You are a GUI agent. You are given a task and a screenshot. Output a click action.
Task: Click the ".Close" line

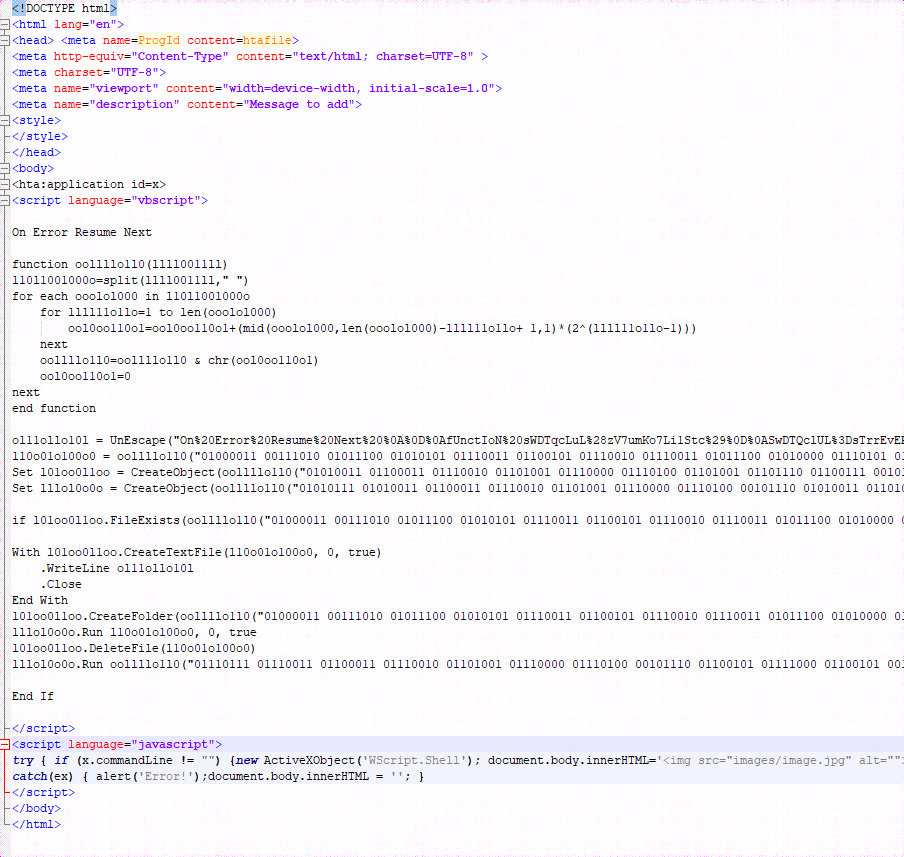(61, 584)
